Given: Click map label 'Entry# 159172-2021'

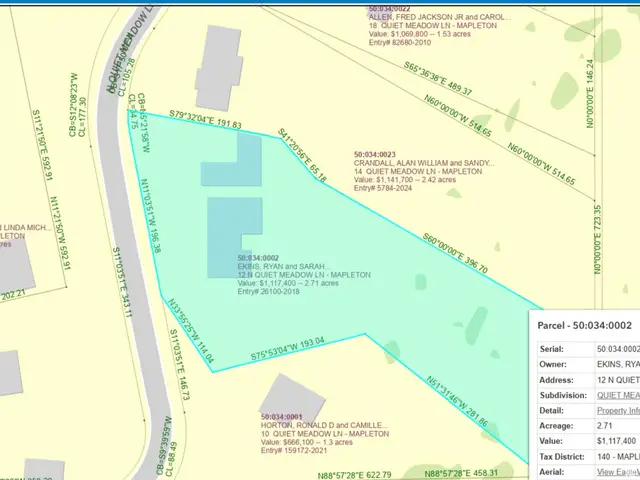Looking at the screenshot, I should [x=294, y=451].
